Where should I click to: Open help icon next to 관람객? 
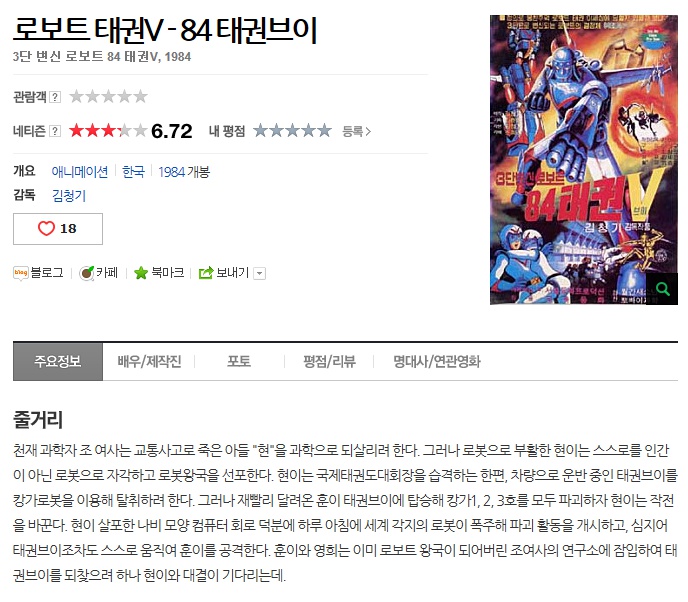55,97
